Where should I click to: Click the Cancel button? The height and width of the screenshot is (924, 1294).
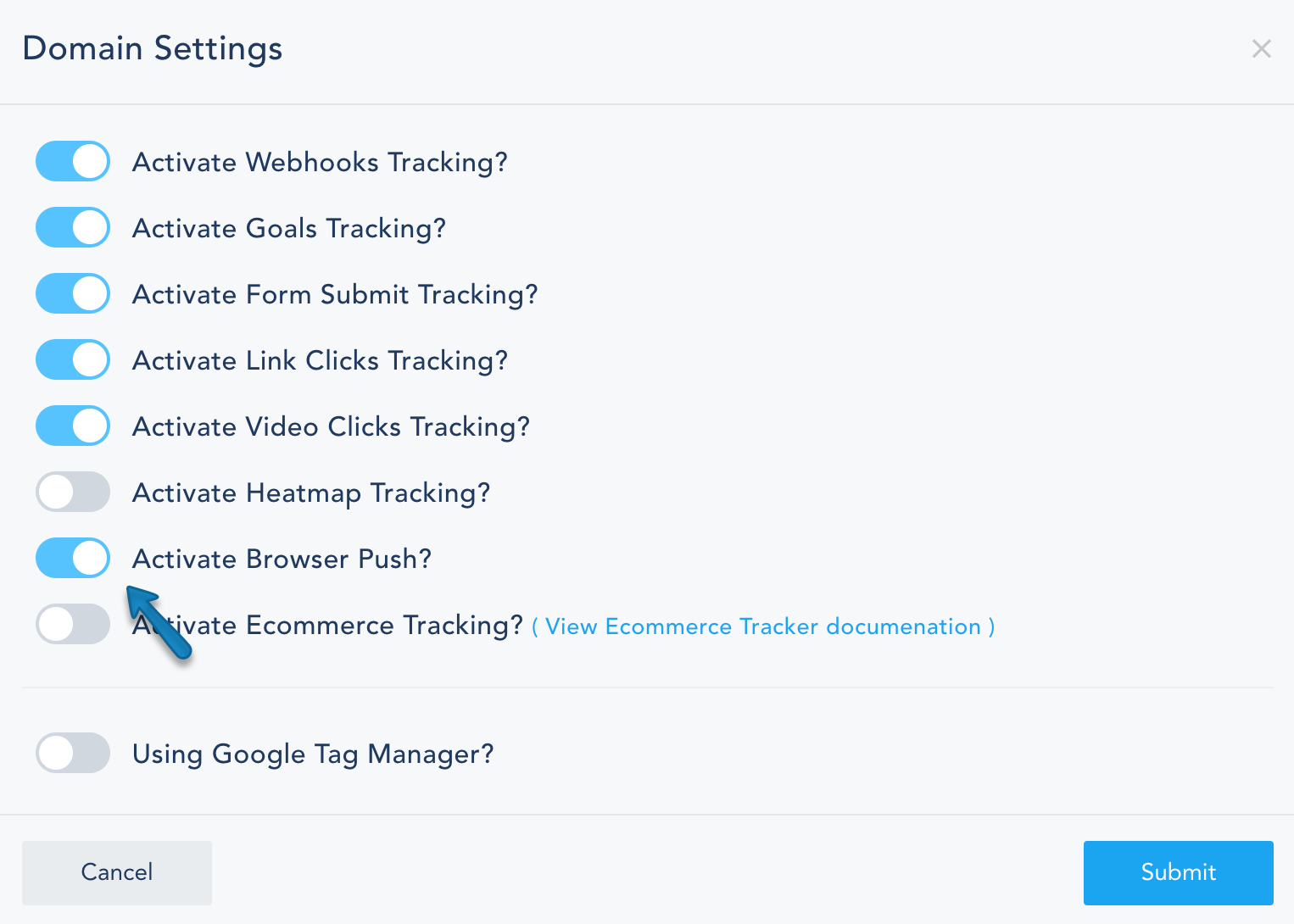[117, 872]
